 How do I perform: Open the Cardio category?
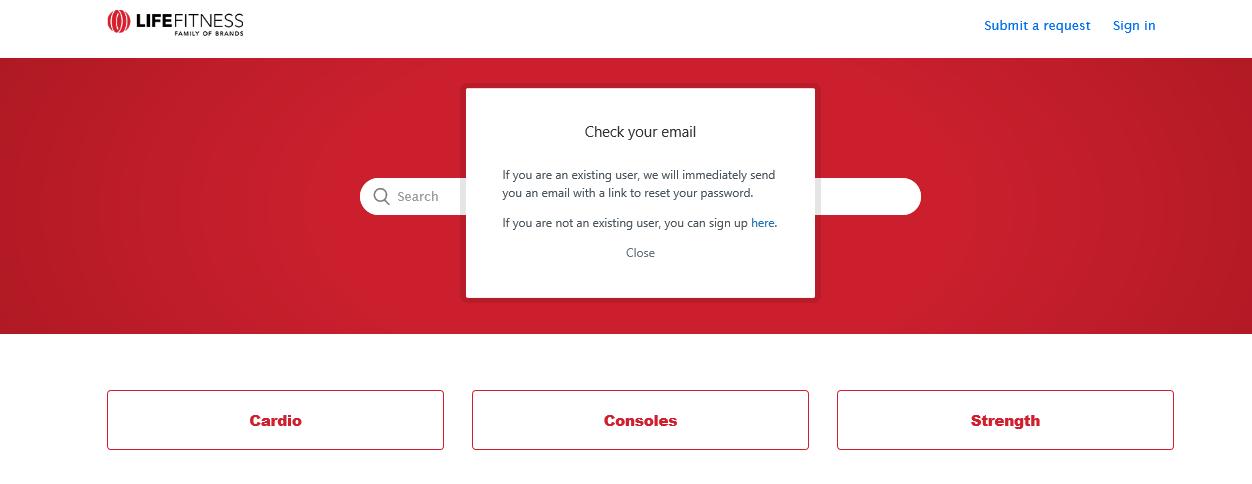275,420
